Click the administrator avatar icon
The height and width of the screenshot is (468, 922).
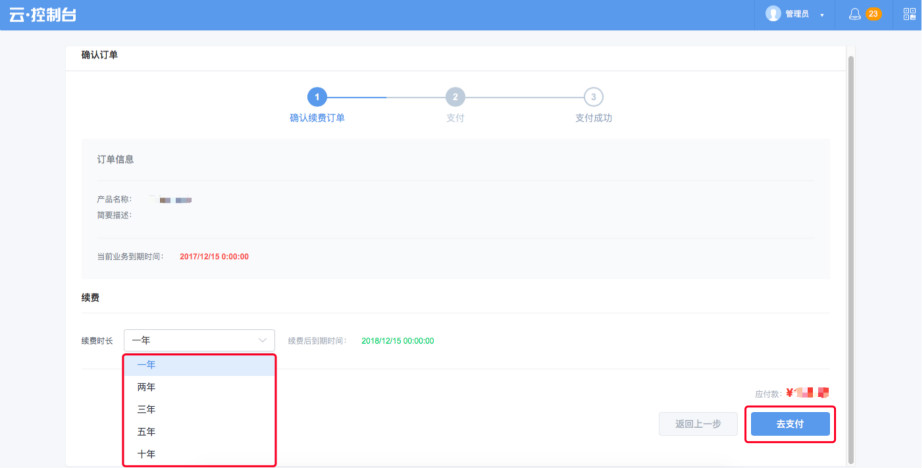pos(772,14)
